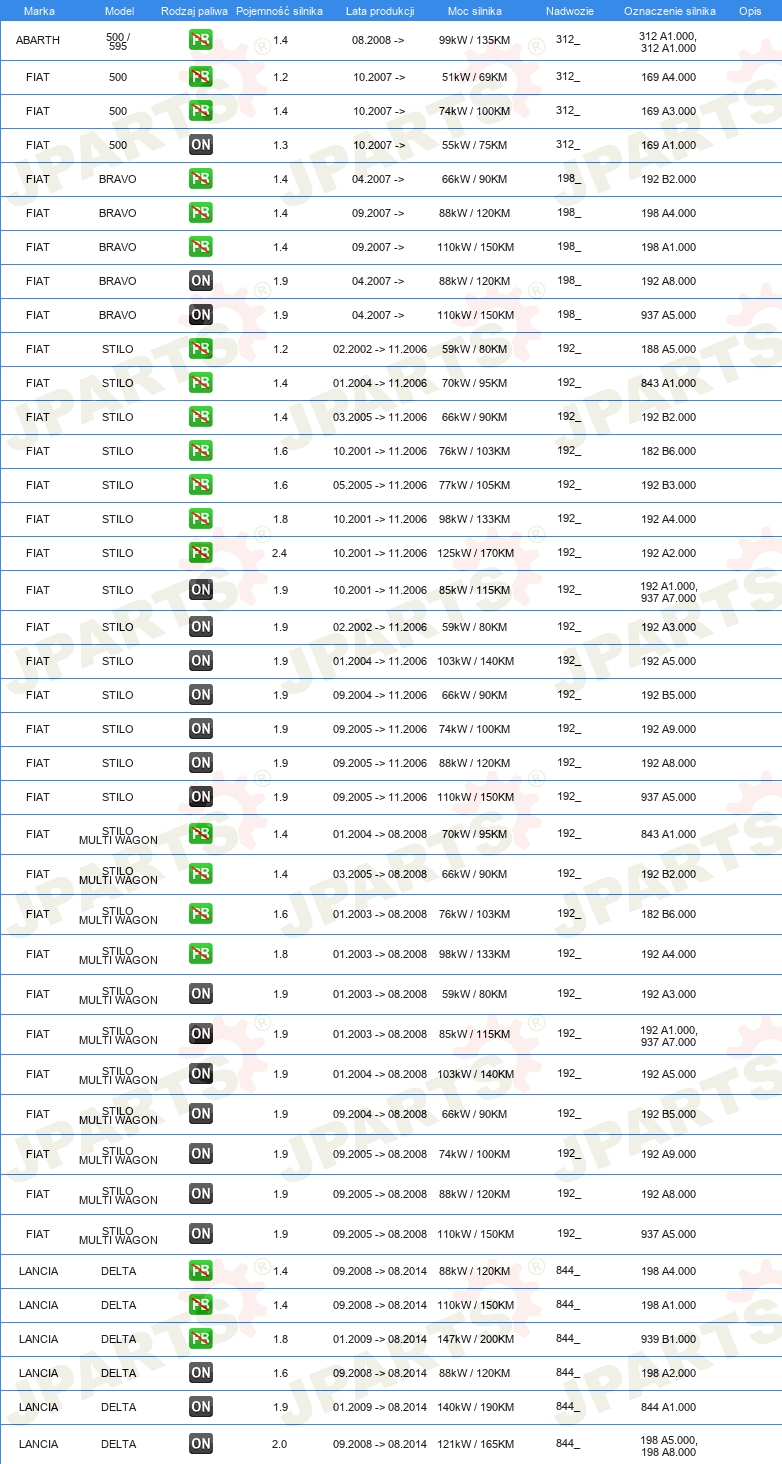Click the Rodzaj paliwa column header
This screenshot has height=1464, width=782.
[194, 11]
